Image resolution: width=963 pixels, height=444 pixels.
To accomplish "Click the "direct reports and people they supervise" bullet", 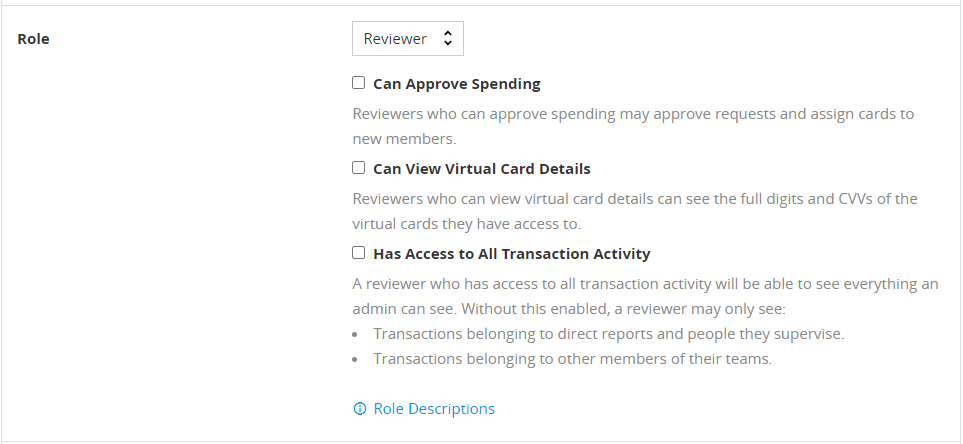I will pos(608,334).
